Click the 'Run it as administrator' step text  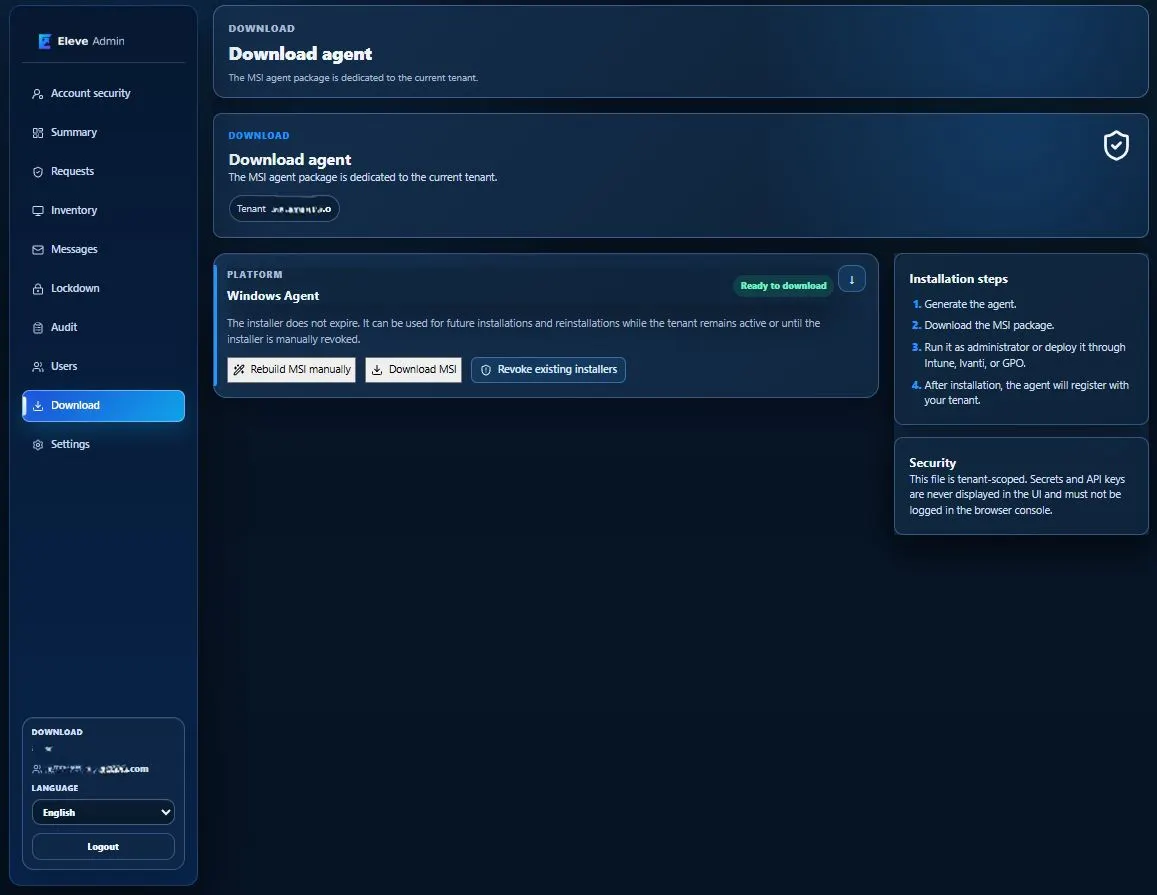1025,355
